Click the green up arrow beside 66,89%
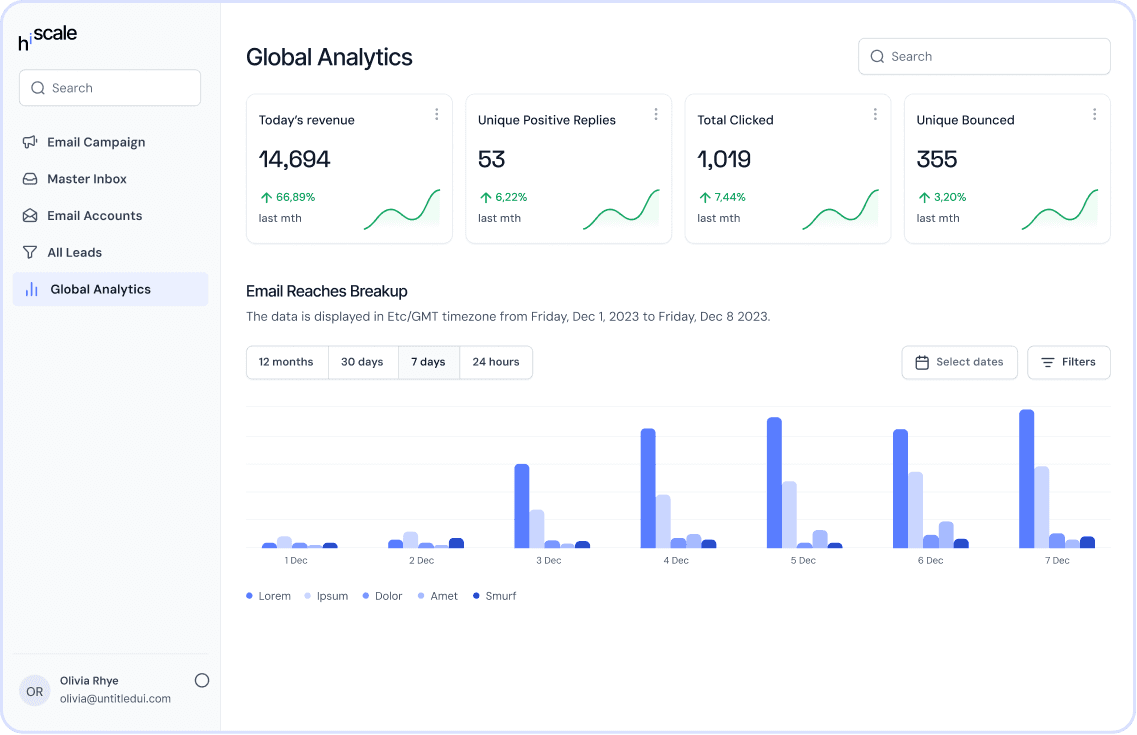The image size is (1137, 735). click(x=266, y=197)
